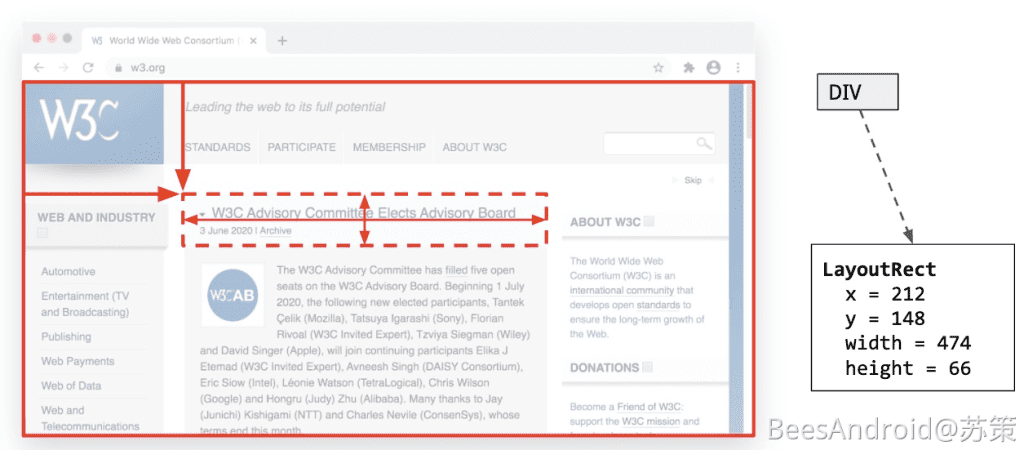The height and width of the screenshot is (450, 1024).
Task: Toggle the Web and Industry section box
Action: [x=43, y=234]
